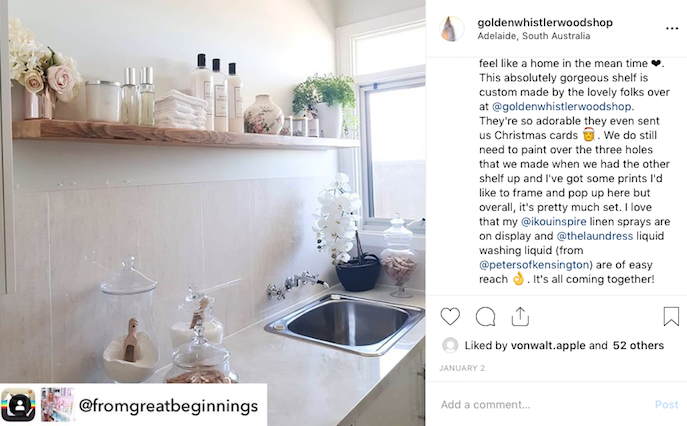Like the post with the heart icon
This screenshot has width=687, height=426.
coord(450,316)
